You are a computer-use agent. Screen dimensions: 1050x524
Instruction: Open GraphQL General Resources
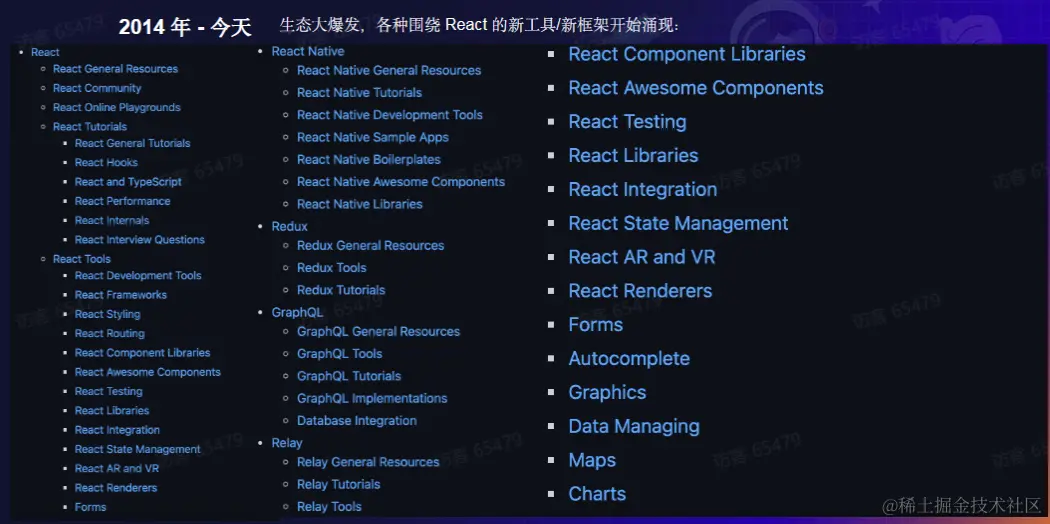point(378,332)
